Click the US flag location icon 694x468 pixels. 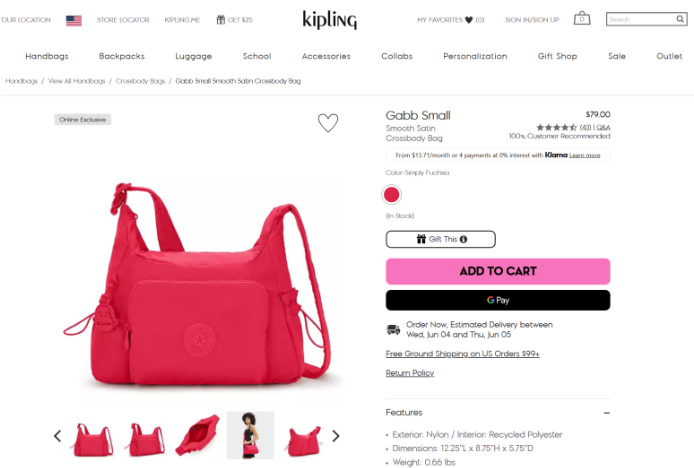point(73,20)
